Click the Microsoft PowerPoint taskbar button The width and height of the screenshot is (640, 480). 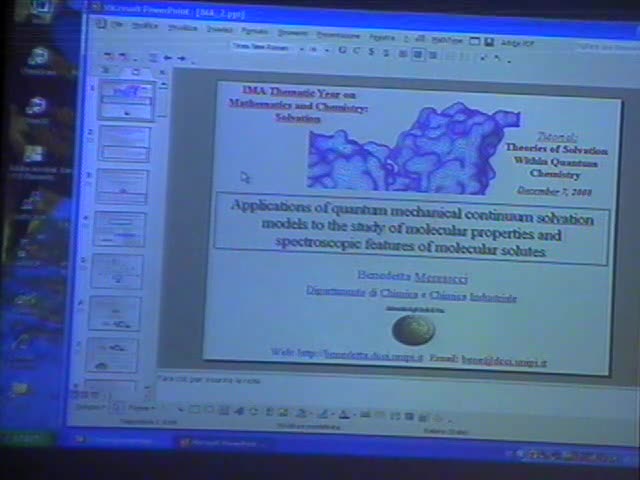pyautogui.click(x=224, y=443)
